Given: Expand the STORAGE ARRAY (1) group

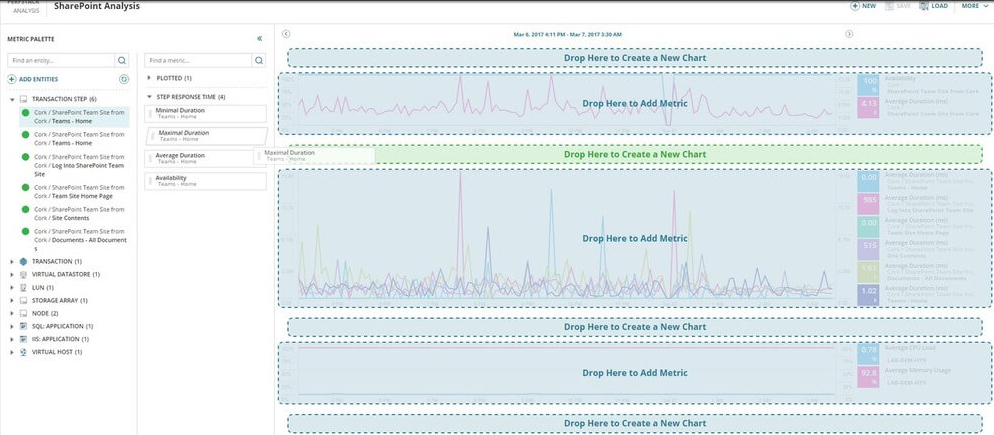Looking at the screenshot, I should coord(12,301).
